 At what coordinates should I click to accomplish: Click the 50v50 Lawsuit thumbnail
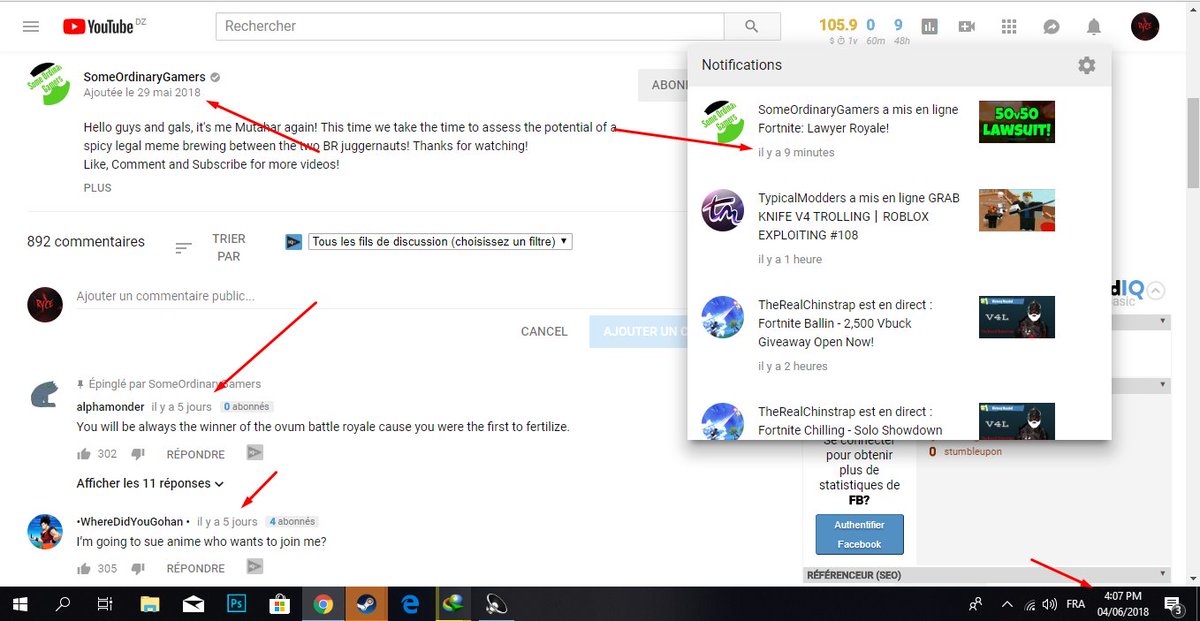pos(1017,122)
